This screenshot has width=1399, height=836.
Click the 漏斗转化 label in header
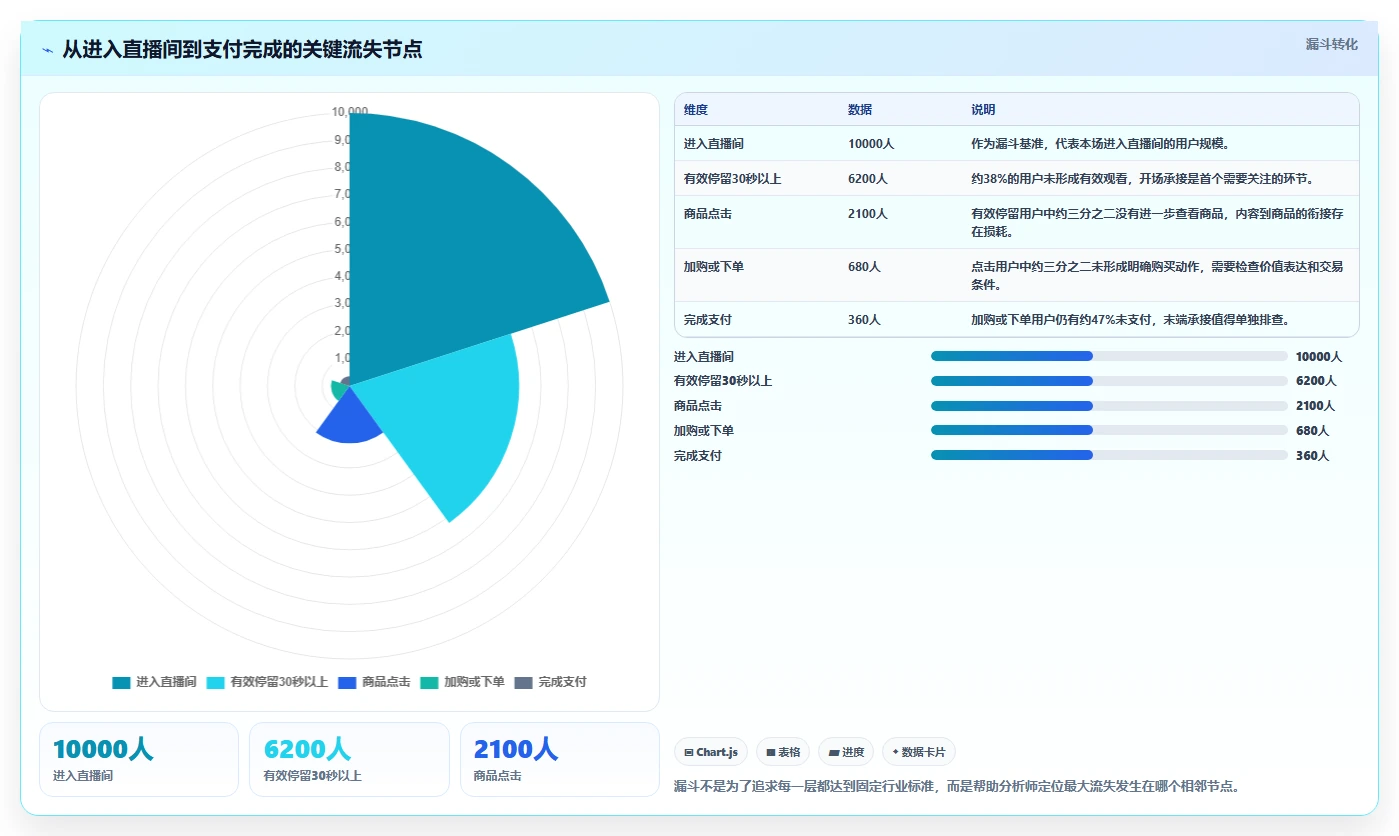(x=1332, y=44)
